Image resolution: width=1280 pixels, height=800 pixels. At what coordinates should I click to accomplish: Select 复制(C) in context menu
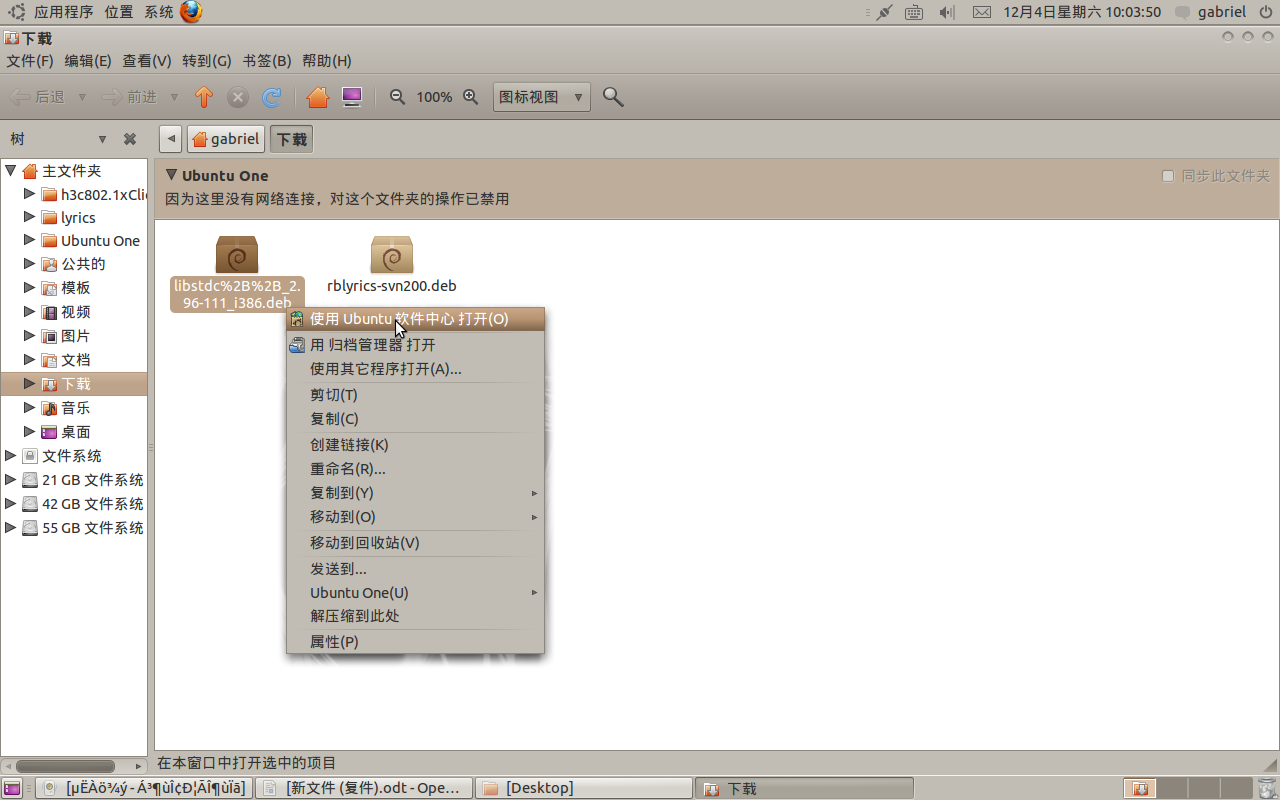pos(416,419)
